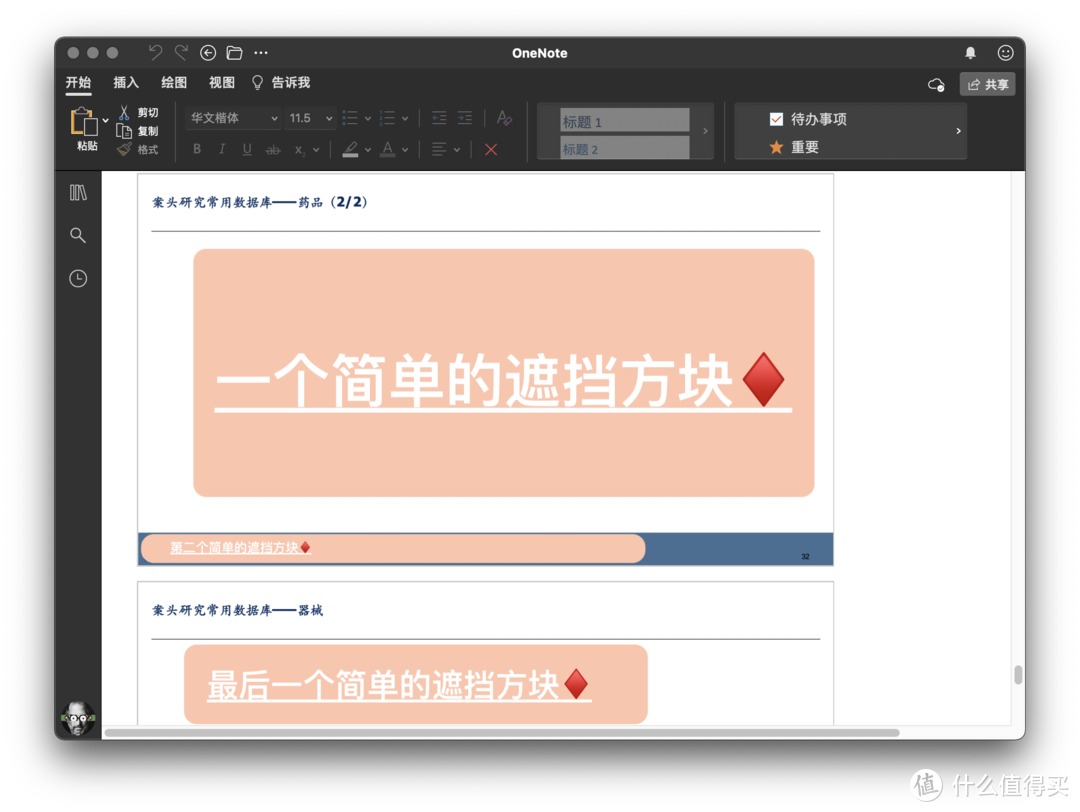Expand the styles gallery chevron next to 标题

(705, 131)
